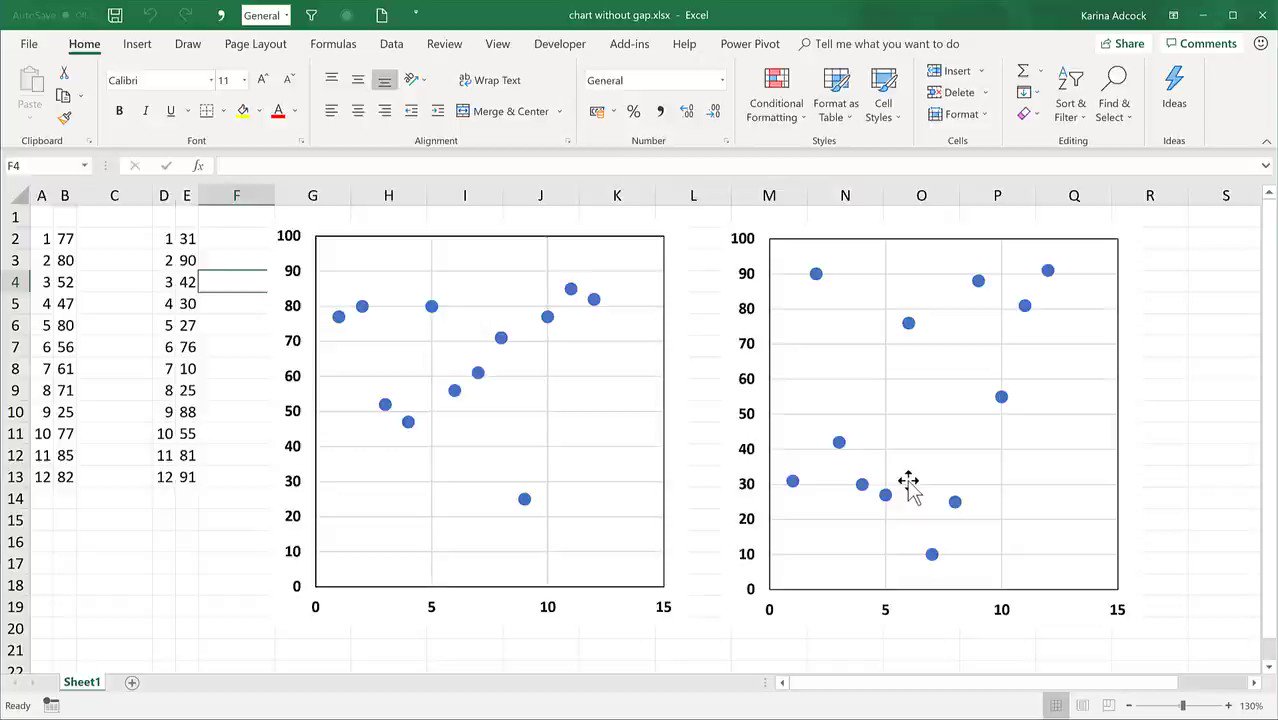Open the Comments panel
The width and height of the screenshot is (1278, 720).
1208,43
